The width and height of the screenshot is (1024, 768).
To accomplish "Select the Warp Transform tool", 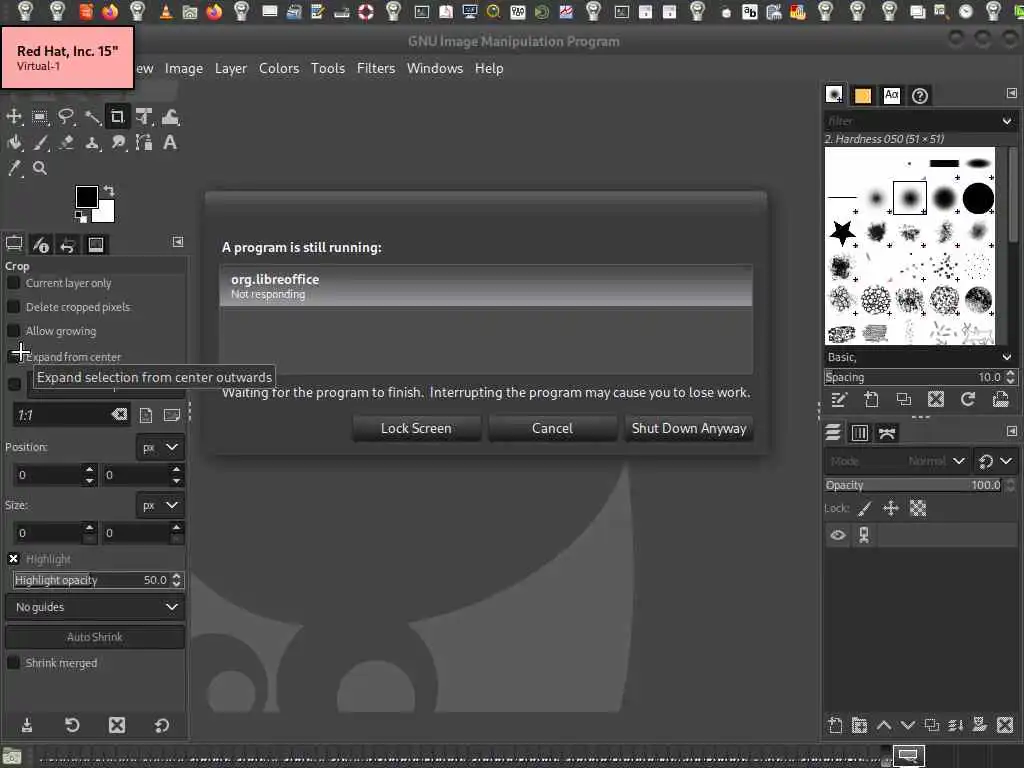I will pos(170,117).
